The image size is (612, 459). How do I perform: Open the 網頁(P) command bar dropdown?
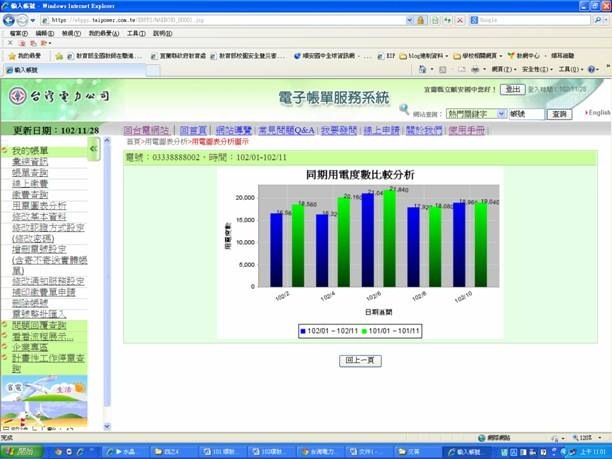pos(504,69)
